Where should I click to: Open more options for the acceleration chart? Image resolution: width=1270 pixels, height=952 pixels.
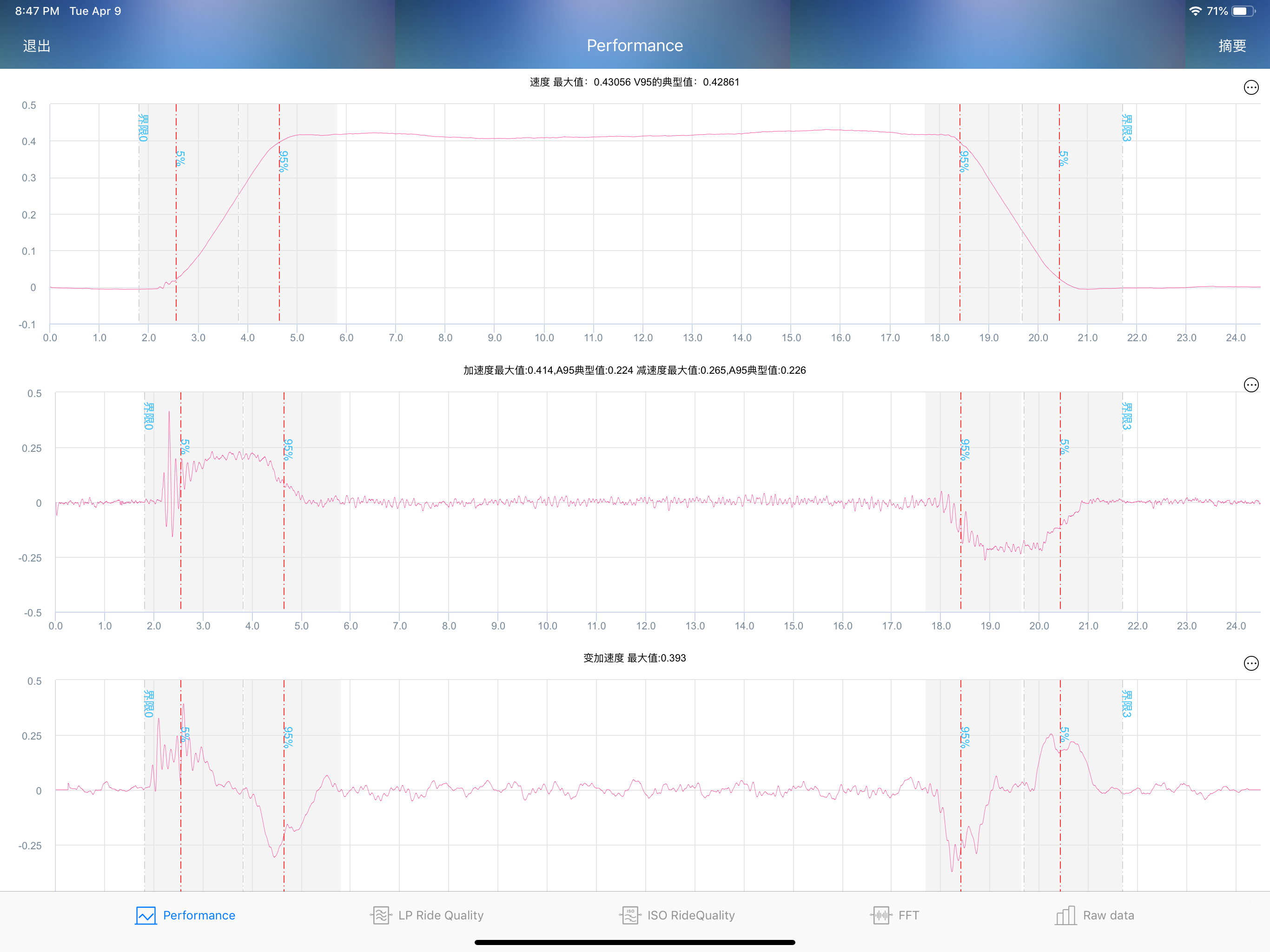pos(1251,385)
